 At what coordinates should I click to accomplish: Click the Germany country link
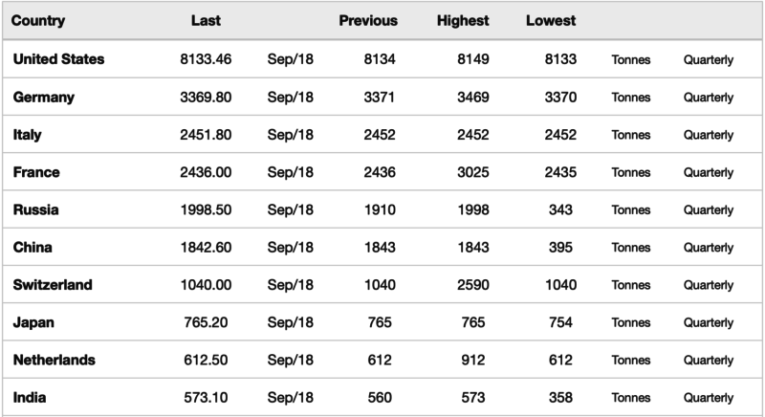click(x=43, y=98)
